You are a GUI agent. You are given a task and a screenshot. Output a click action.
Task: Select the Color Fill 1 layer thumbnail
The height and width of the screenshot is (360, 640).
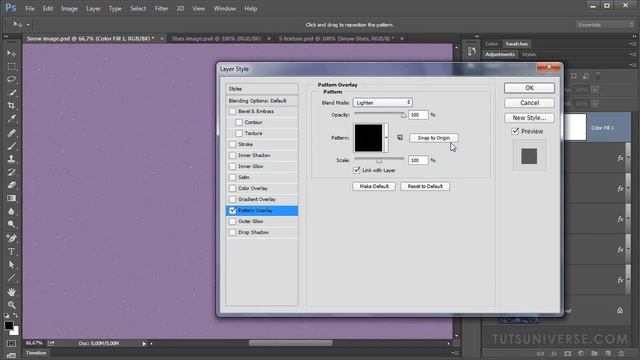click(575, 127)
